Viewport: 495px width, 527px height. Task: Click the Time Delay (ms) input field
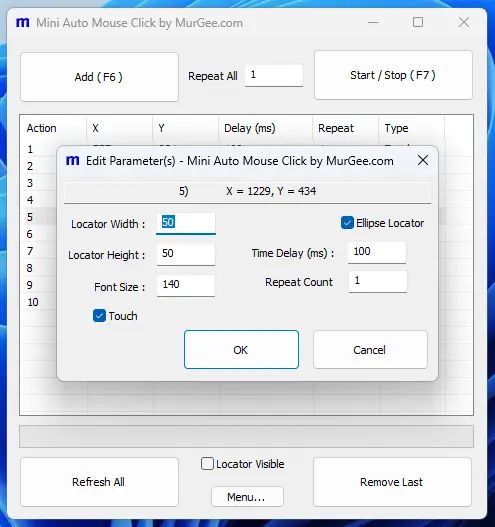(377, 252)
